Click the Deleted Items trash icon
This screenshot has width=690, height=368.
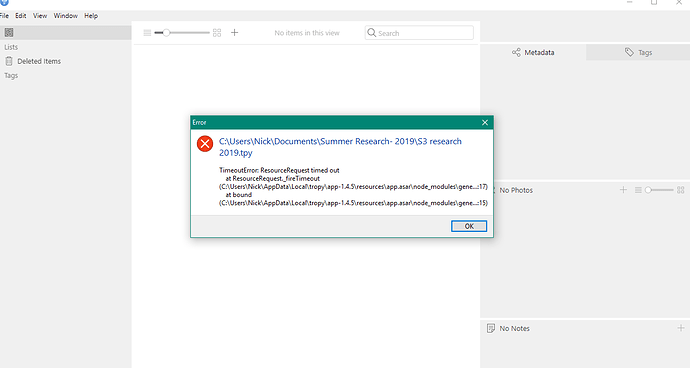coord(9,61)
